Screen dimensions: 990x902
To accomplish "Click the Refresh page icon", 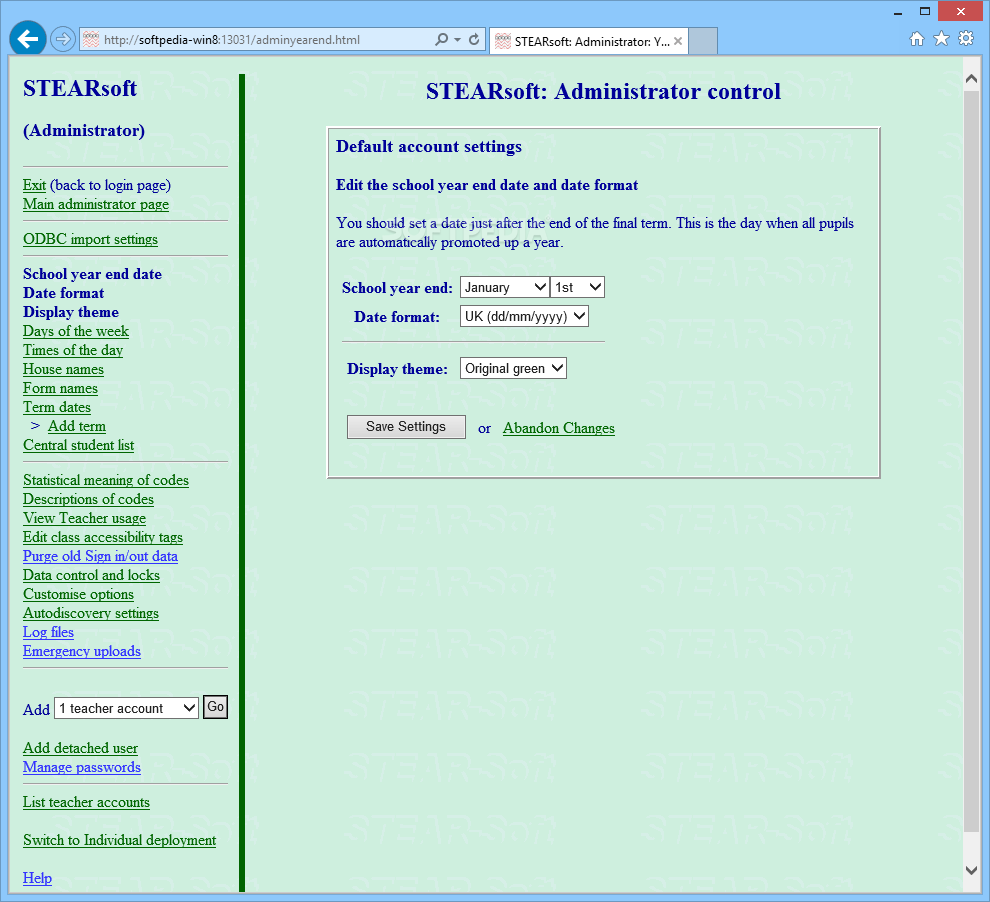I will (474, 40).
